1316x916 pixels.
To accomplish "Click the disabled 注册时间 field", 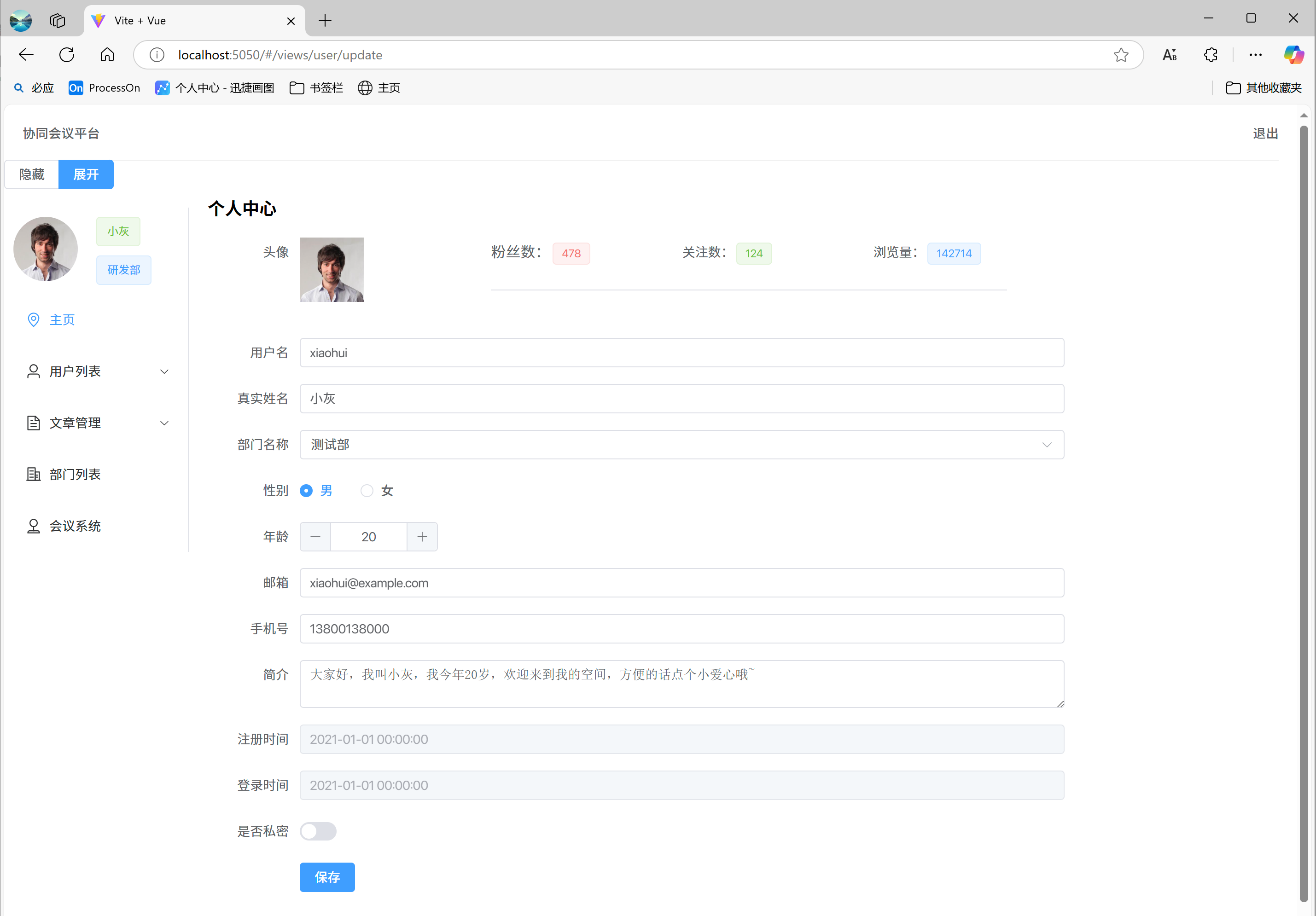I will click(681, 740).
